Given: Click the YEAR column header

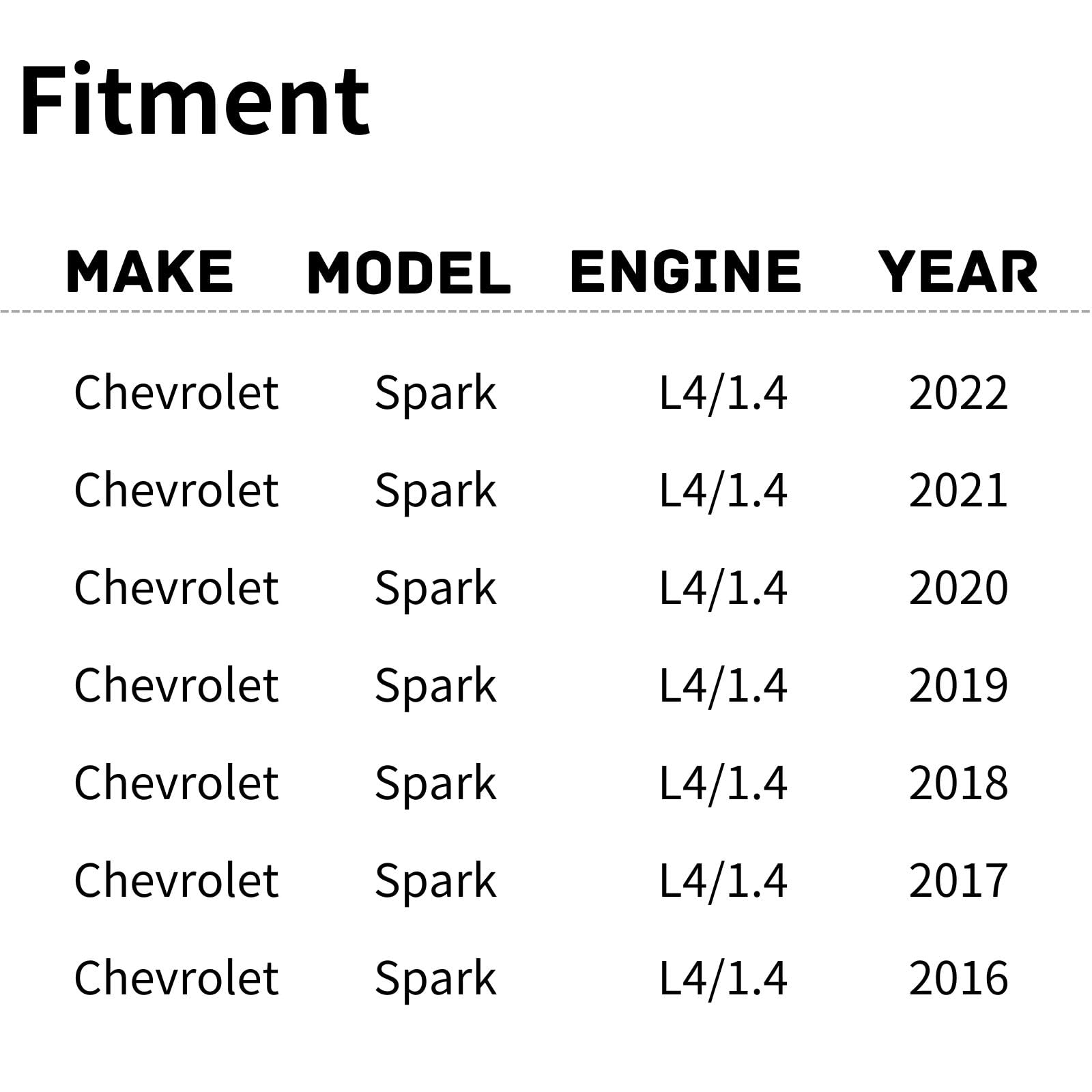Looking at the screenshot, I should point(958,272).
